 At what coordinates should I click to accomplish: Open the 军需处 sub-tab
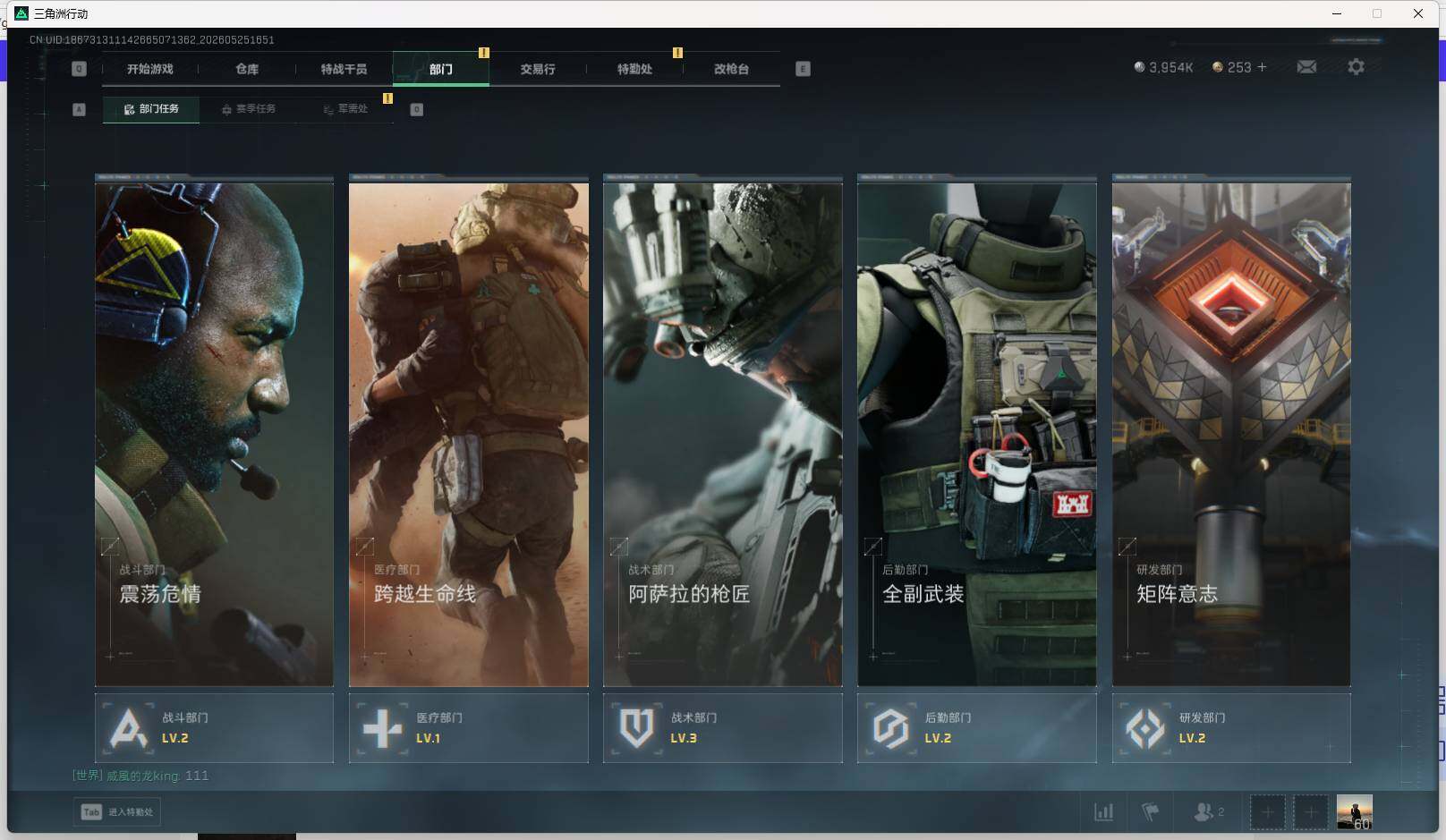(345, 109)
